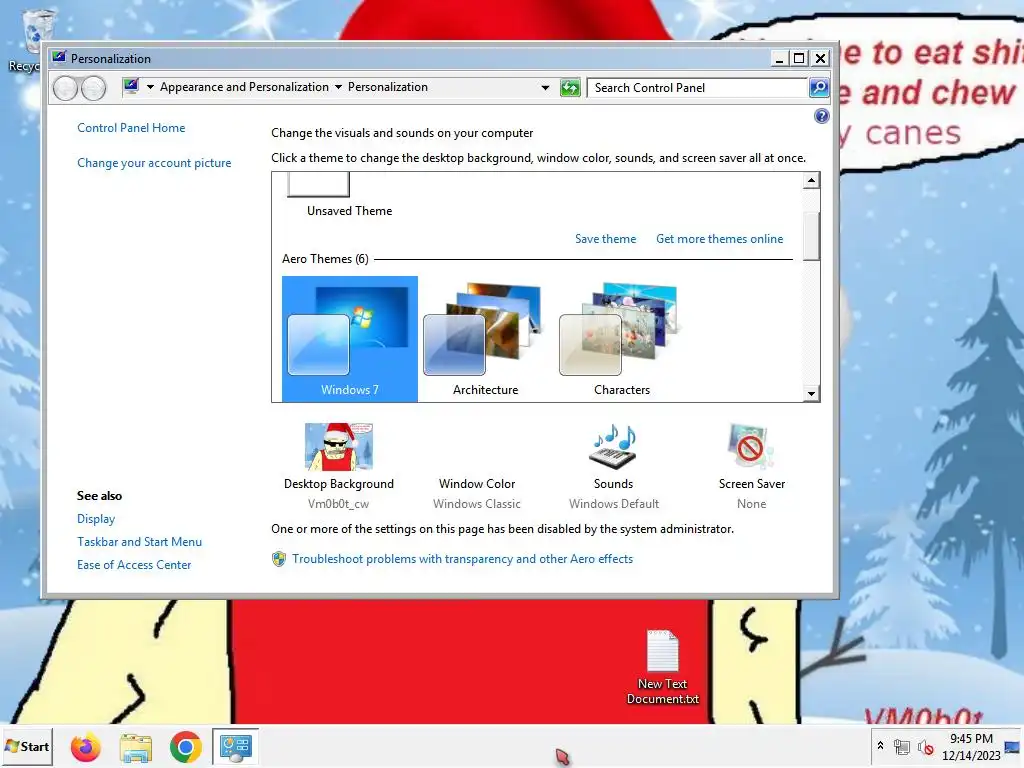
Task: Expand the address bar history dropdown
Action: coord(545,88)
